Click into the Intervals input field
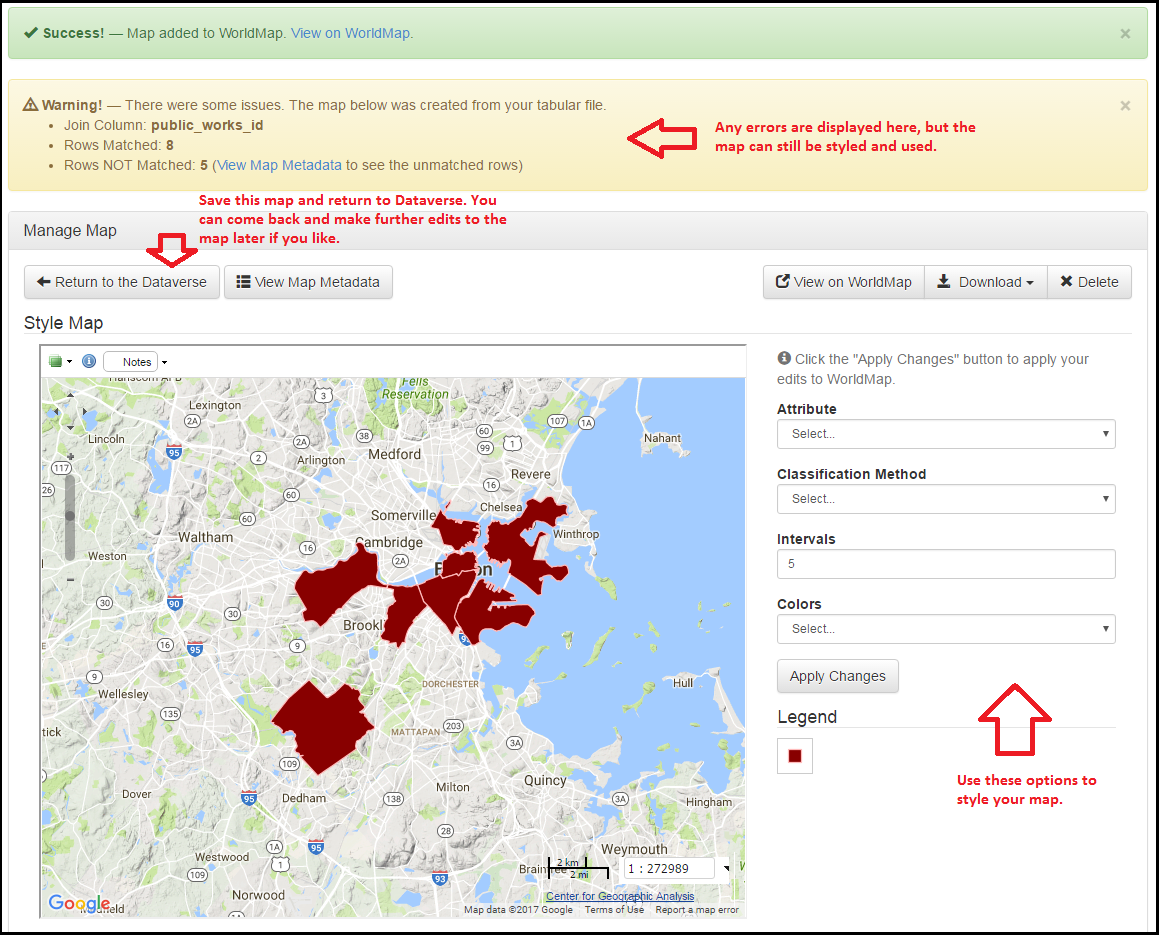This screenshot has width=1159, height=935. [x=945, y=564]
